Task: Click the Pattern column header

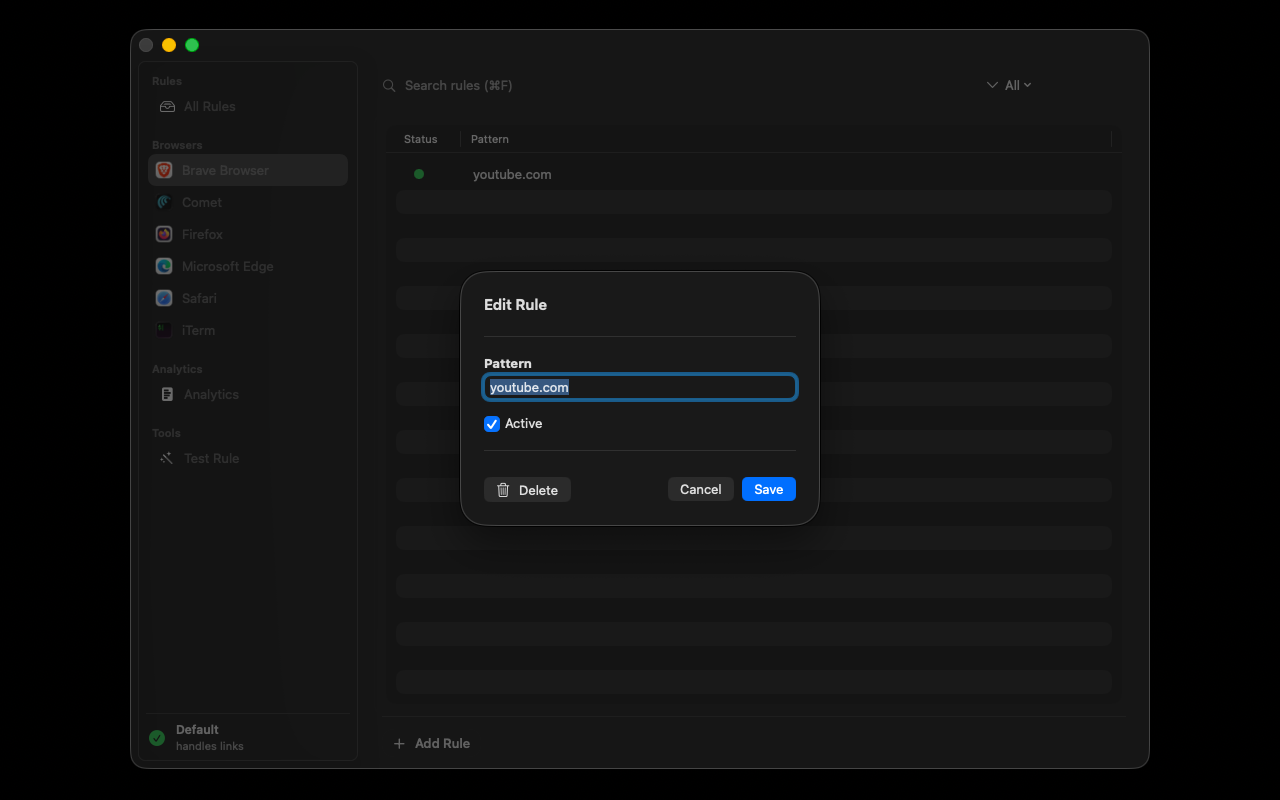Action: [x=490, y=139]
